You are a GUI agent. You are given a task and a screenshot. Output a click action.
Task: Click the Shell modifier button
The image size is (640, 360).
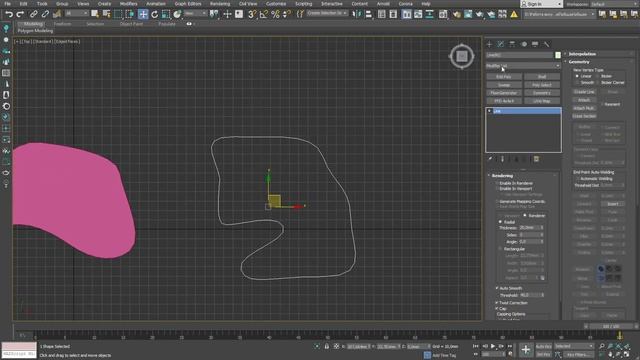(x=542, y=77)
